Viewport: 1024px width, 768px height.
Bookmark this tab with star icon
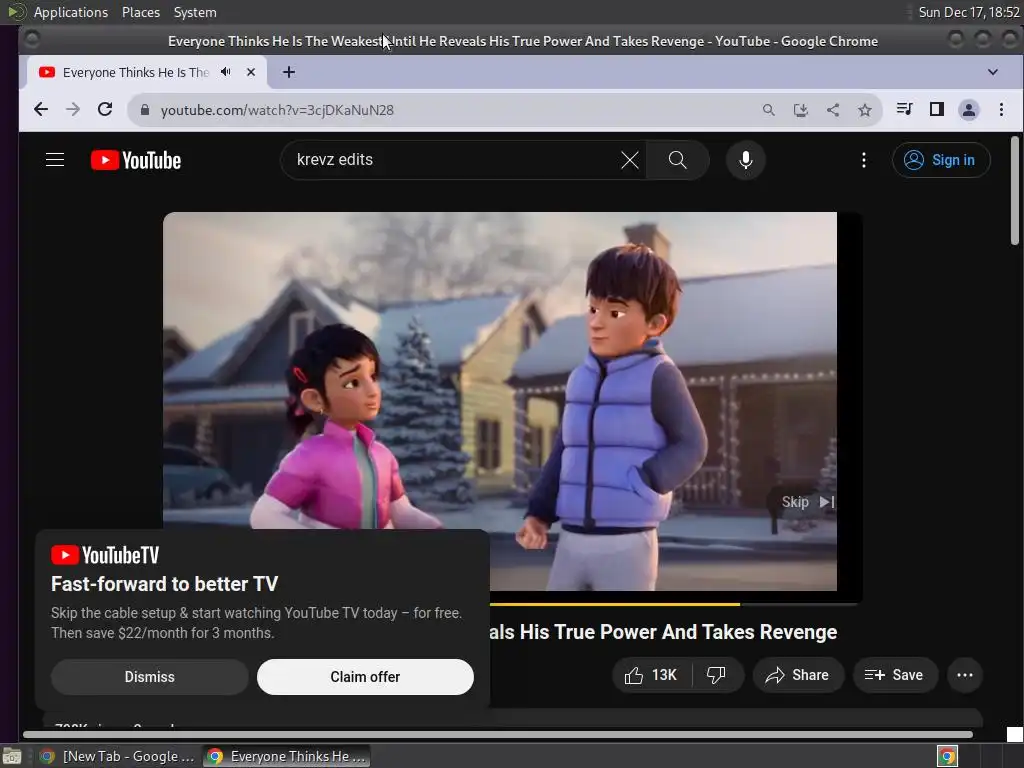click(x=865, y=110)
